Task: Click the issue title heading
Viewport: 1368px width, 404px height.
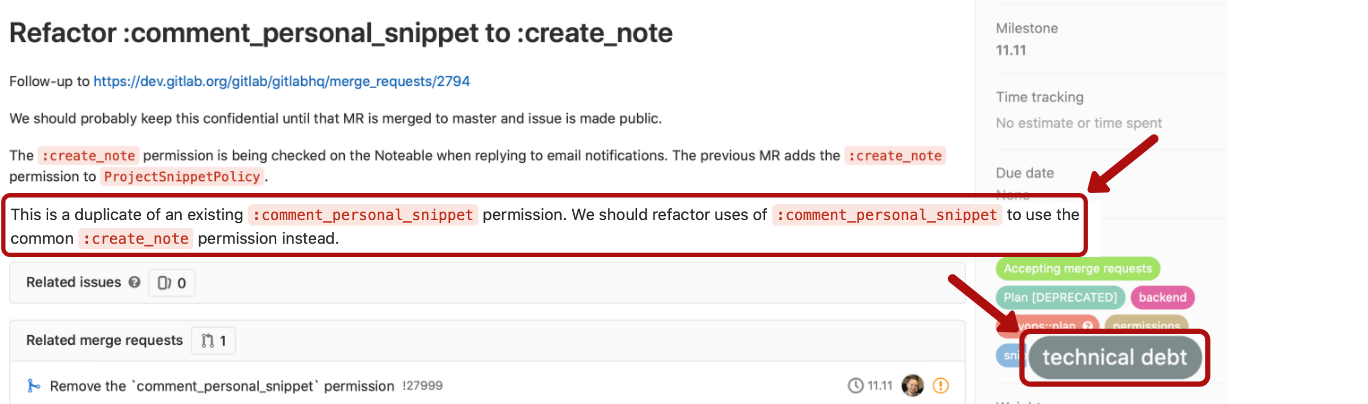Action: coord(341,33)
